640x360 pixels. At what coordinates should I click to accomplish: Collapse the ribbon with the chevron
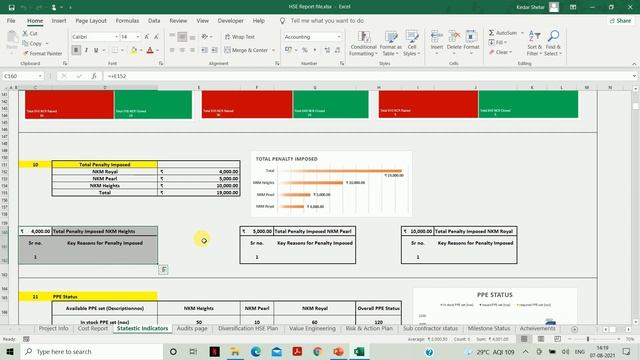click(634, 64)
